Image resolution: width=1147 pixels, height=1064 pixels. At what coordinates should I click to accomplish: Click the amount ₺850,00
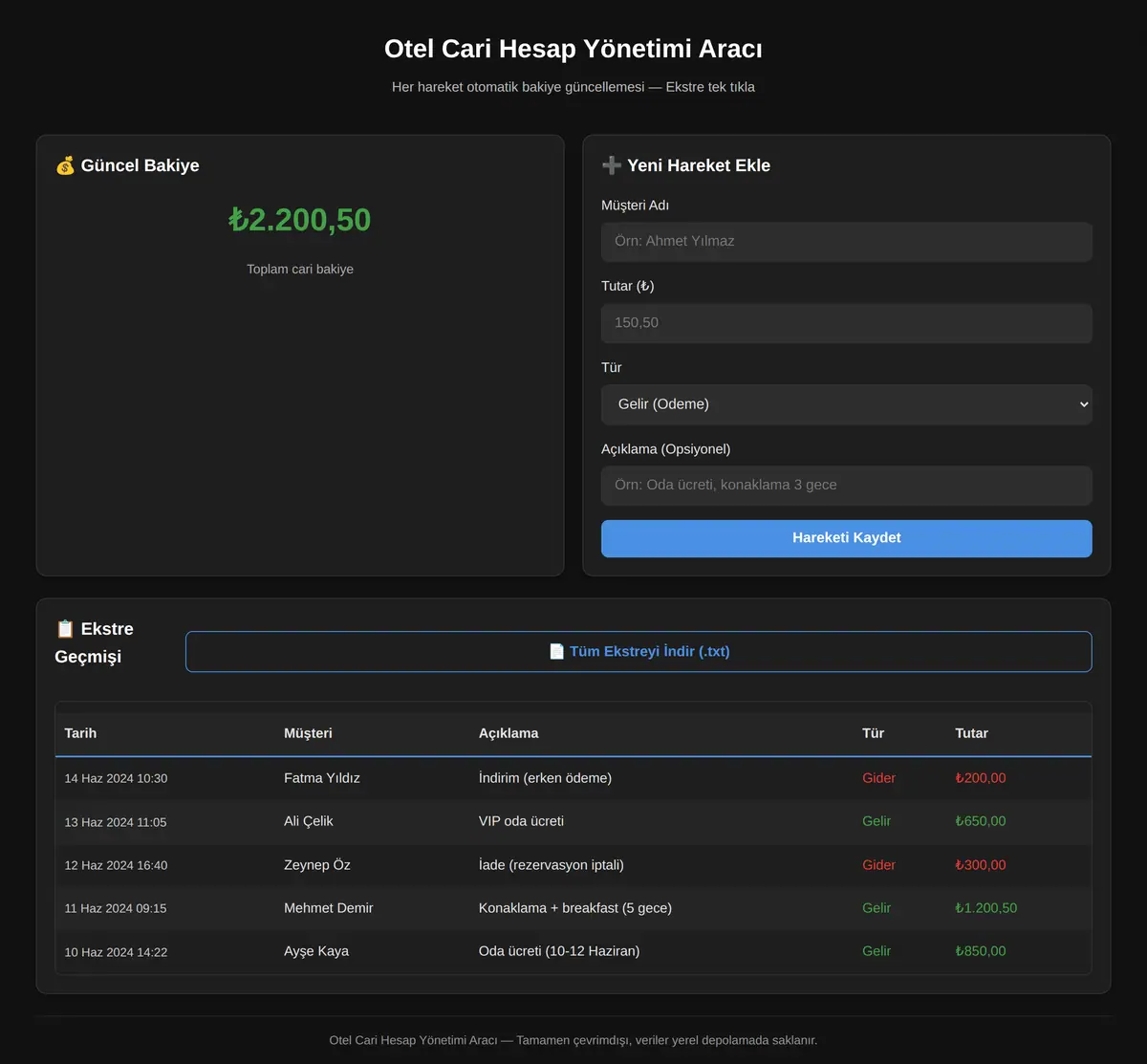coord(981,951)
